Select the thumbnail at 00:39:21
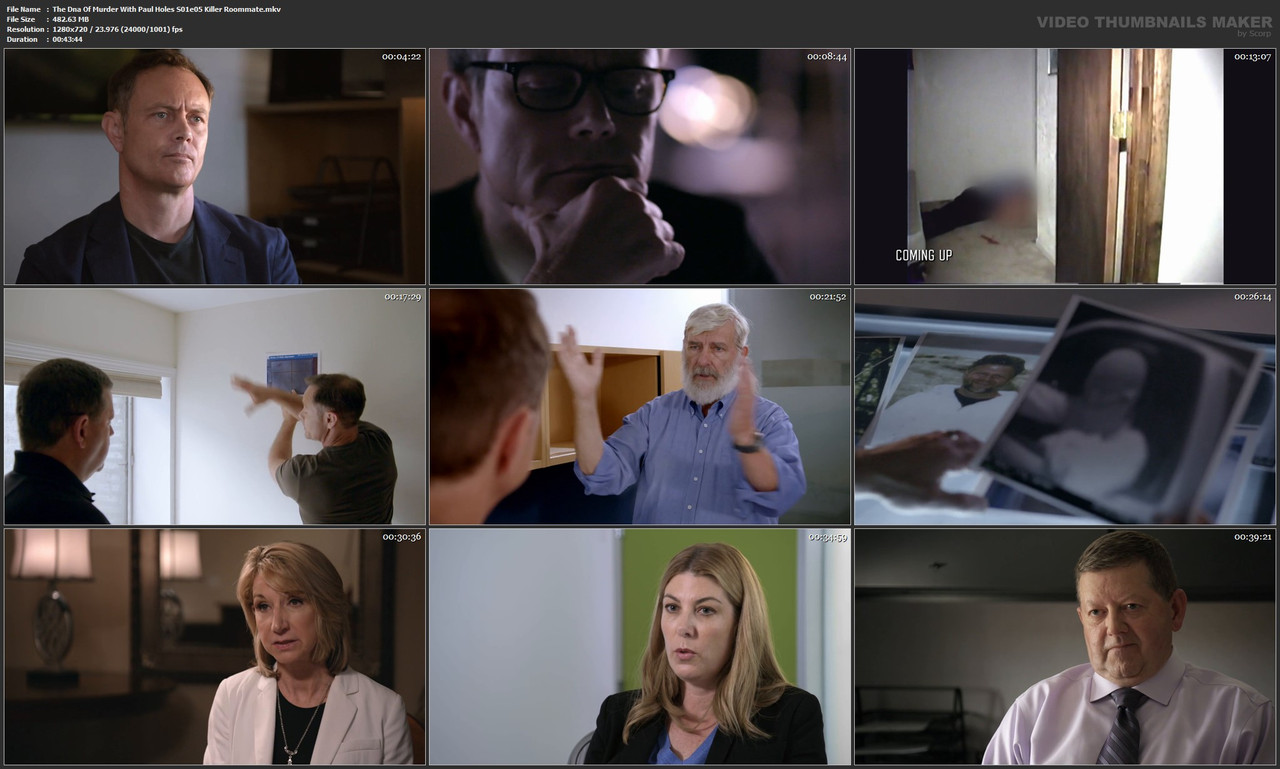The image size is (1280, 769). (1065, 647)
